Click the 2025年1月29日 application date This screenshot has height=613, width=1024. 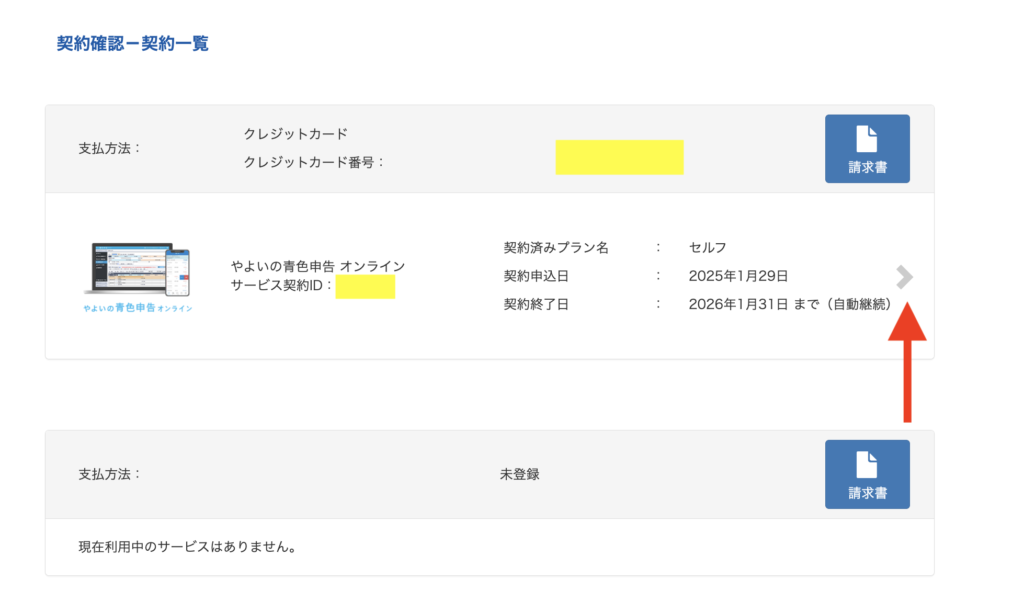tap(739, 275)
